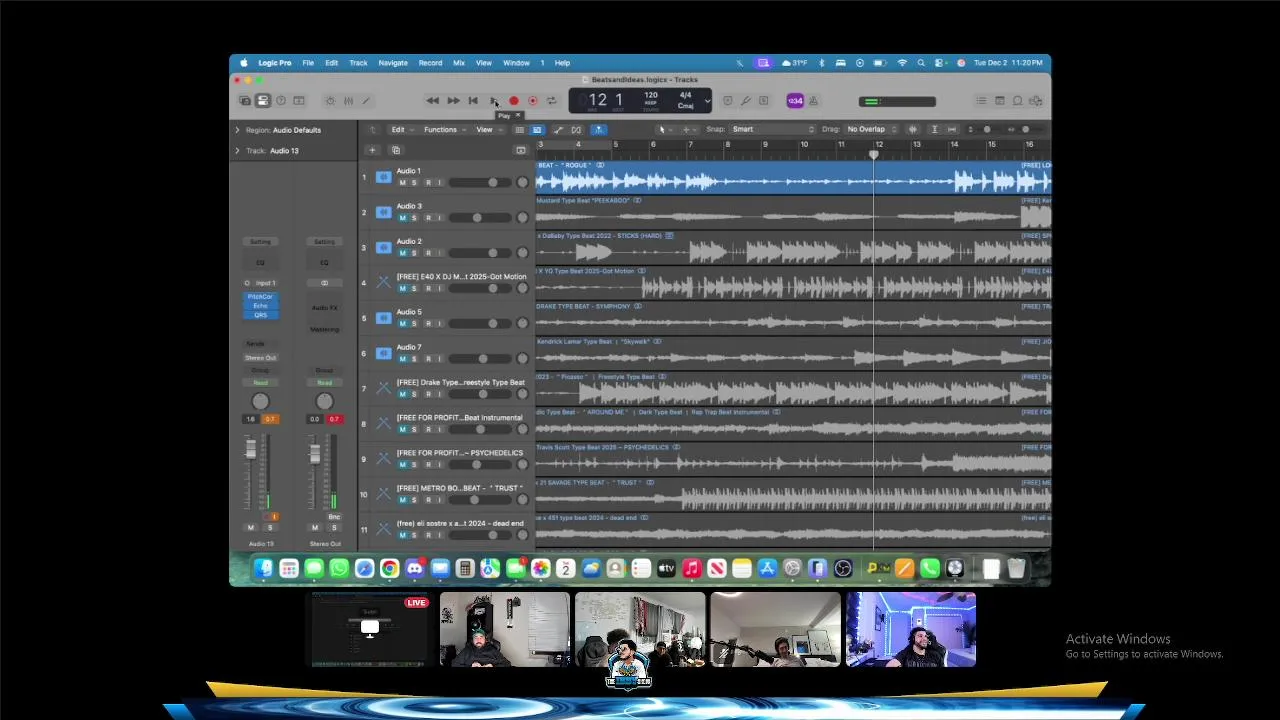Click Audio 13 channel strip pan knob

tap(260, 402)
